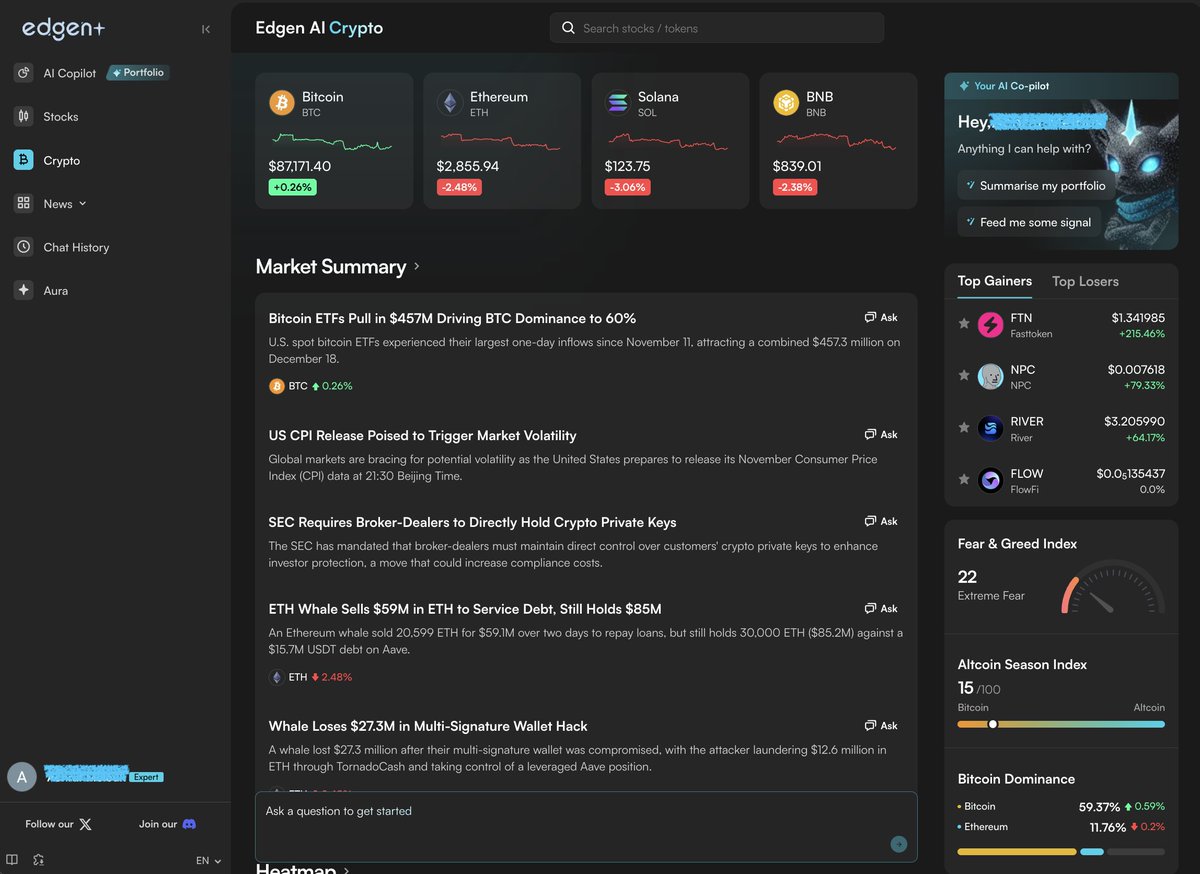1200x874 pixels.
Task: Open headline Whale Loses $27.3M in Multi-Signature
Action: (428, 726)
